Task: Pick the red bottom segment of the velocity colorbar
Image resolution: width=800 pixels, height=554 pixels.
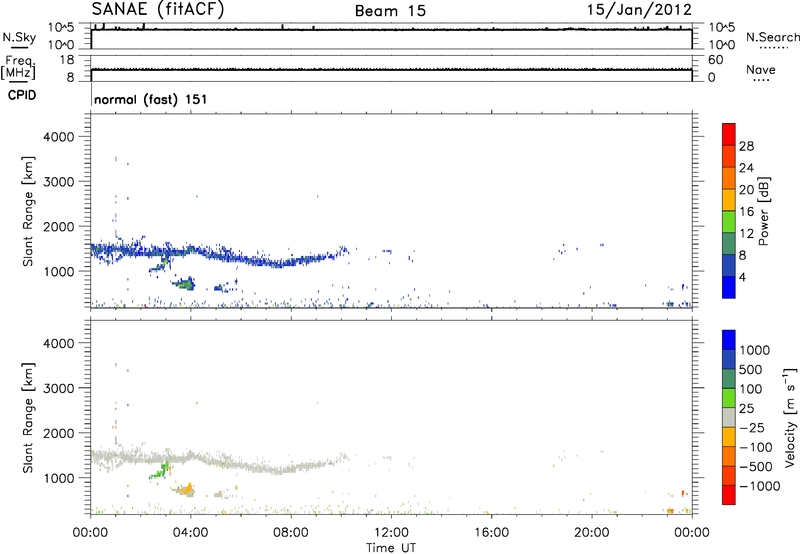Action: 729,495
